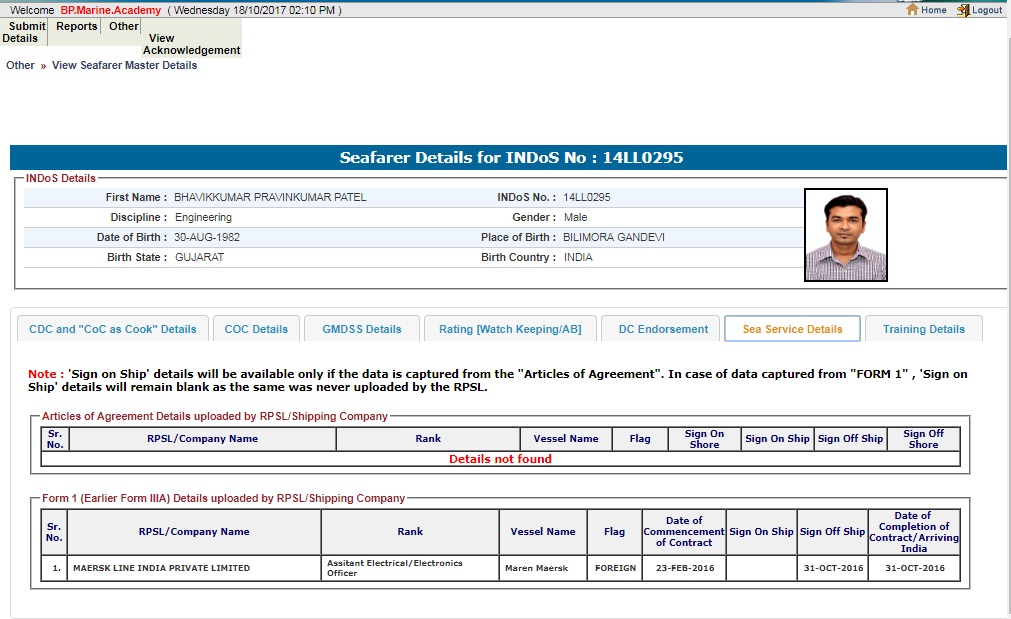
Task: Switch to CDC and CoC as Cook tab
Action: pyautogui.click(x=113, y=329)
